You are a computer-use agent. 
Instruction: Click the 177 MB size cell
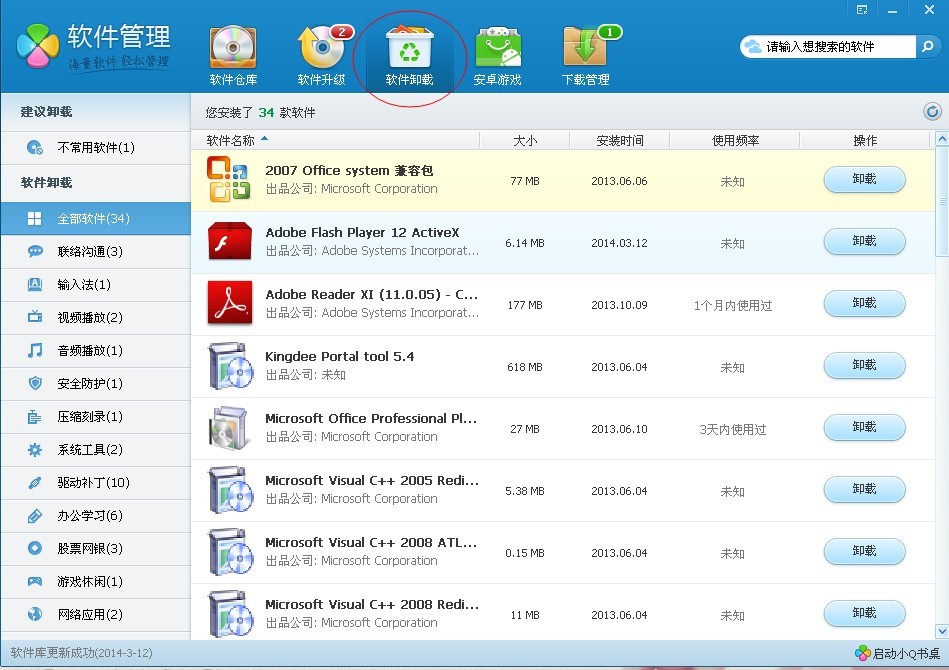pos(525,305)
